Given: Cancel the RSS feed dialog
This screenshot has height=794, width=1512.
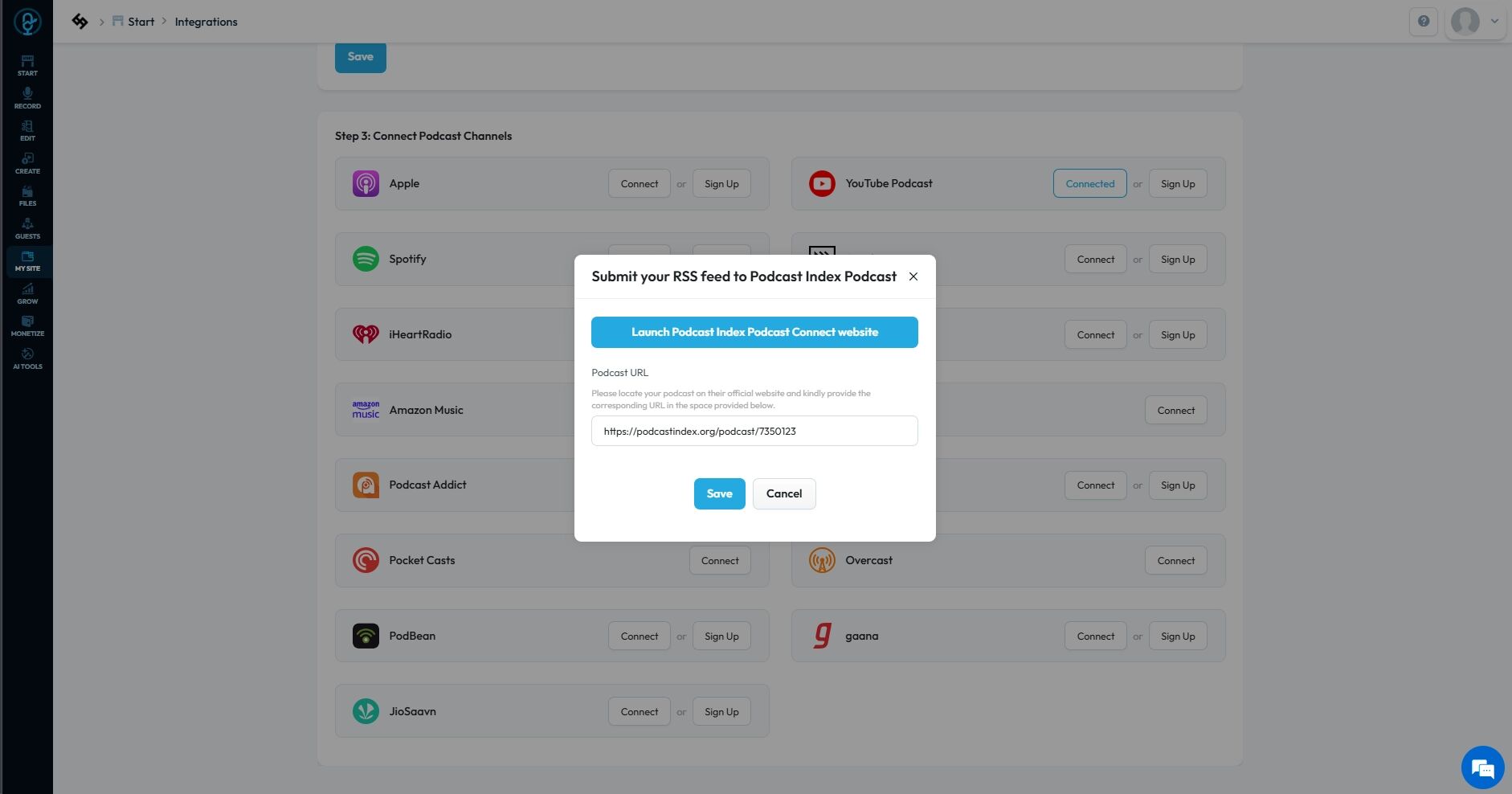Looking at the screenshot, I should coord(784,493).
